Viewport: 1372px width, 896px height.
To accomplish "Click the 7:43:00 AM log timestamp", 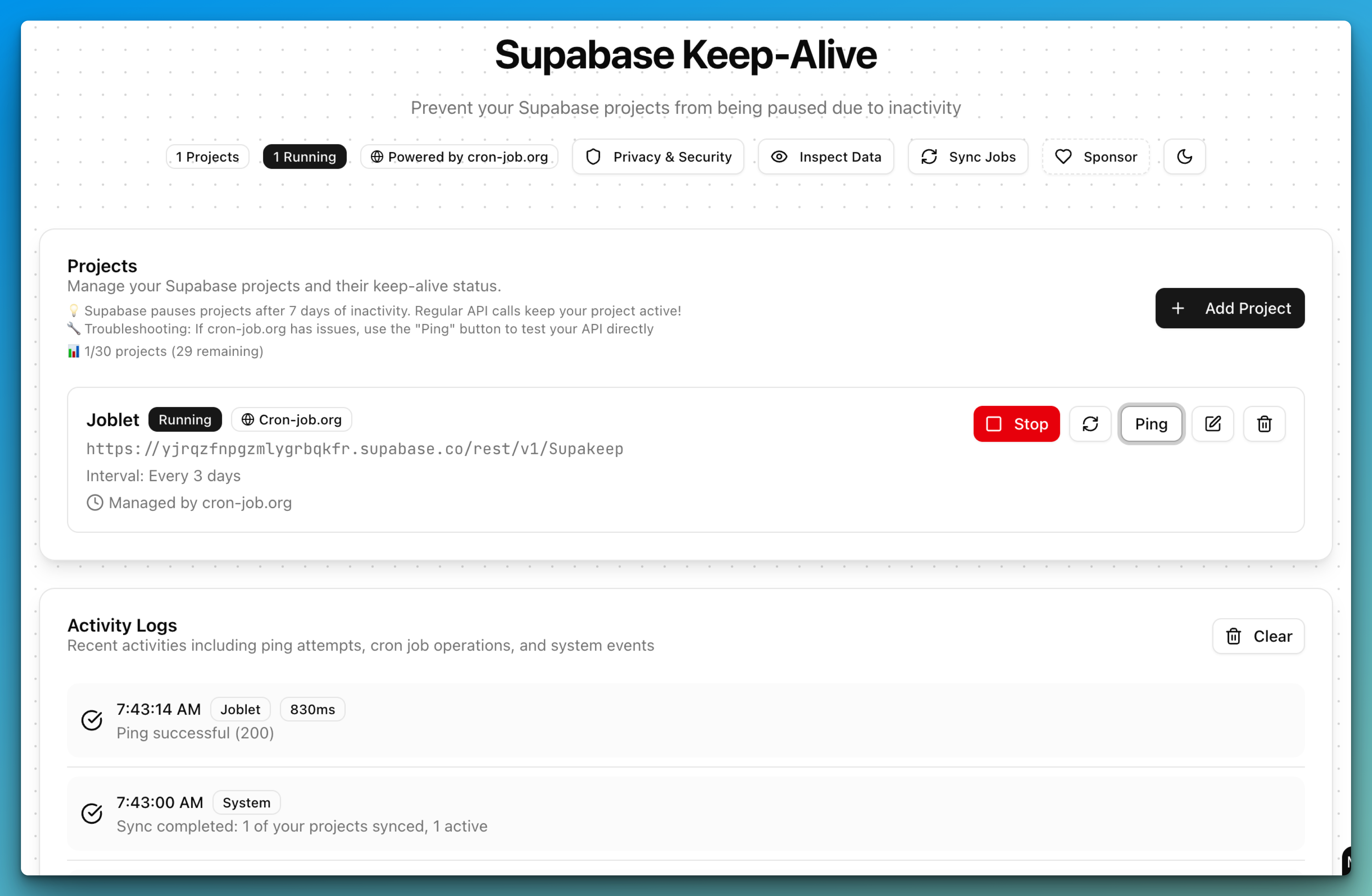I will pos(160,803).
